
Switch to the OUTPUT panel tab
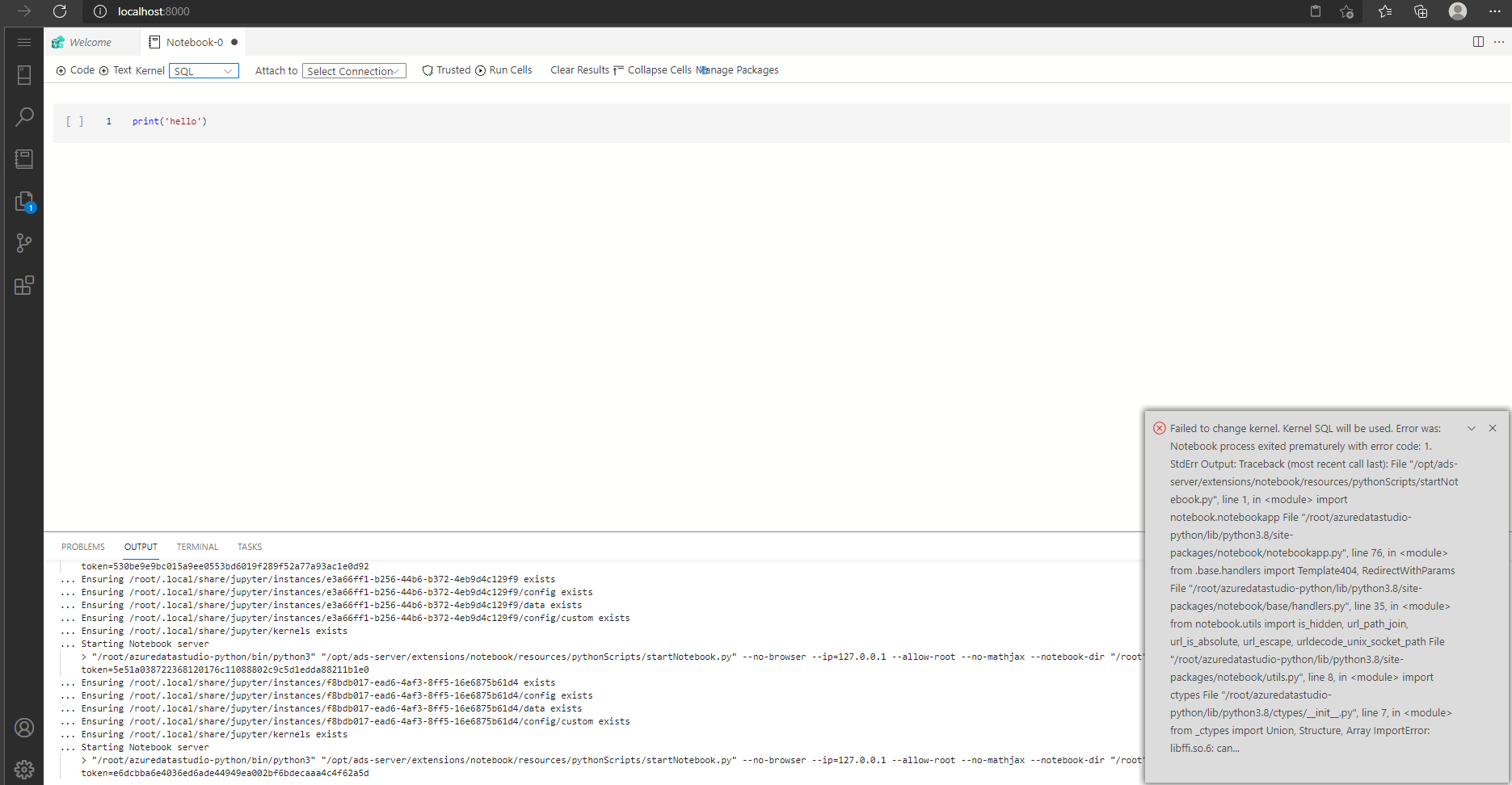(x=141, y=547)
